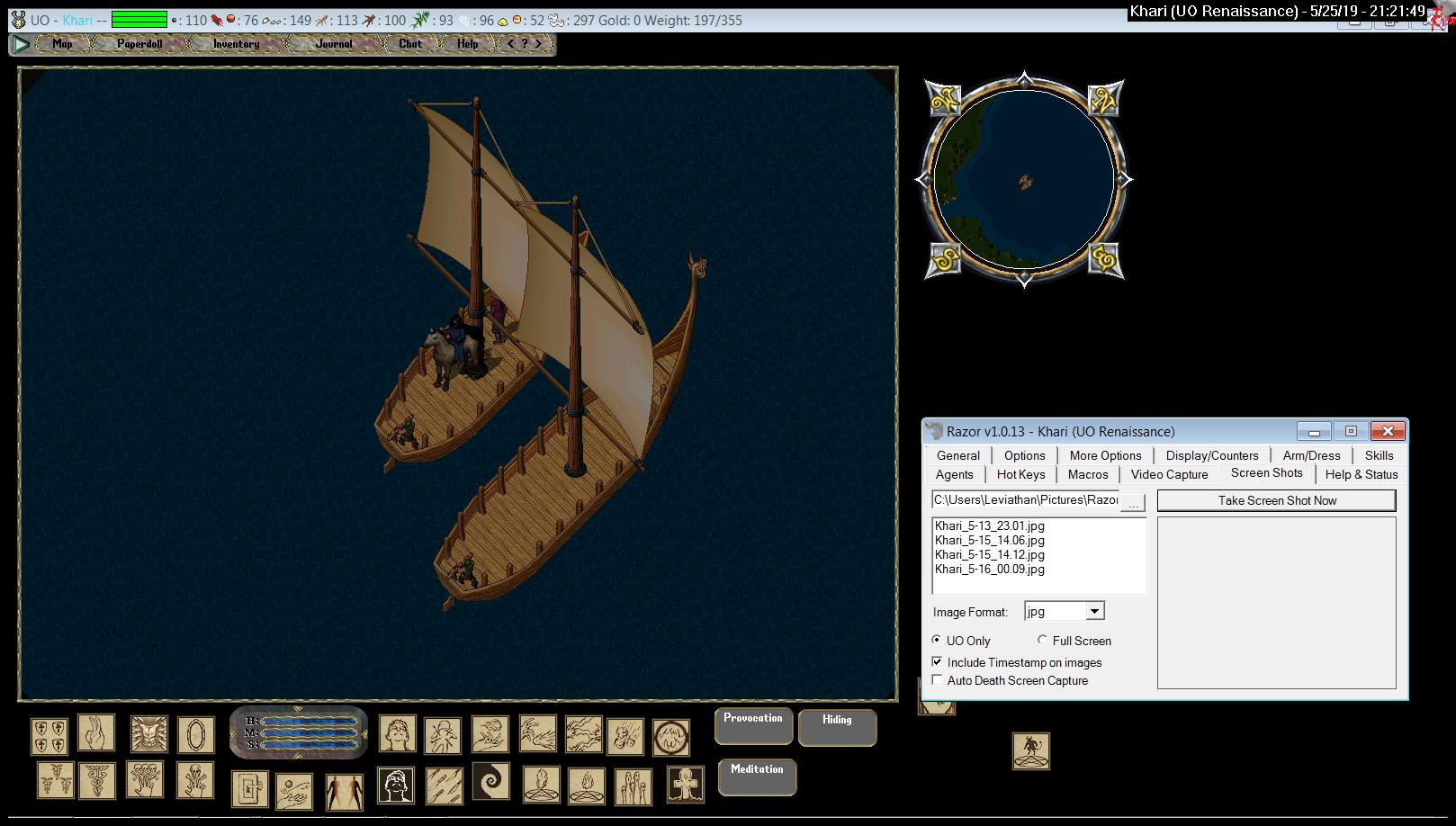Select the Full Screen radio button
The width and height of the screenshot is (1456, 826).
pyautogui.click(x=1042, y=641)
